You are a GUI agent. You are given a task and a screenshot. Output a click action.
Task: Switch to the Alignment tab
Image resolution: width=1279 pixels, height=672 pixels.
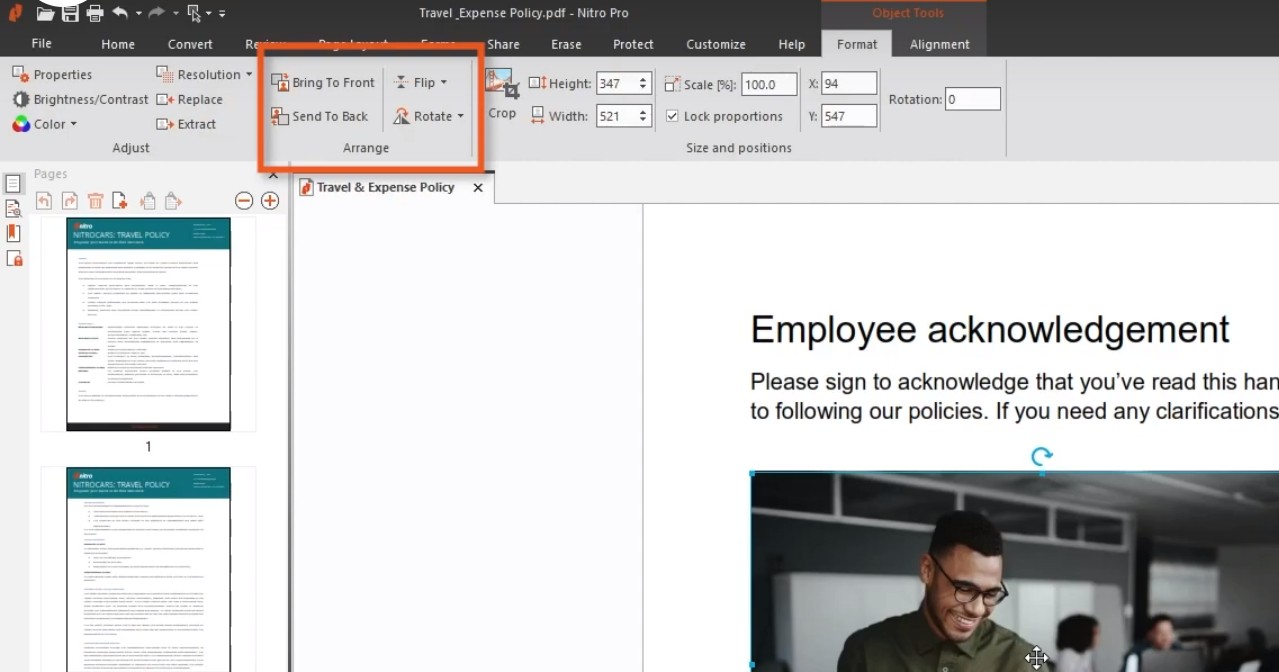pos(939,44)
